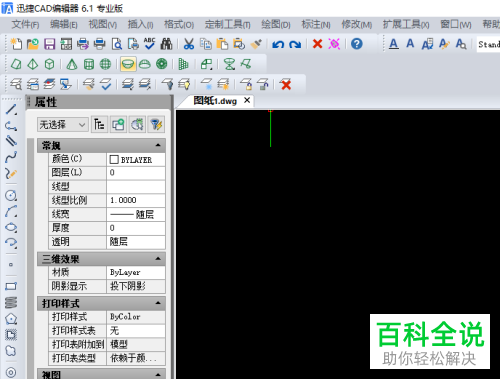Click the red X Delete icon
The height and width of the screenshot is (379, 500).
(317, 44)
